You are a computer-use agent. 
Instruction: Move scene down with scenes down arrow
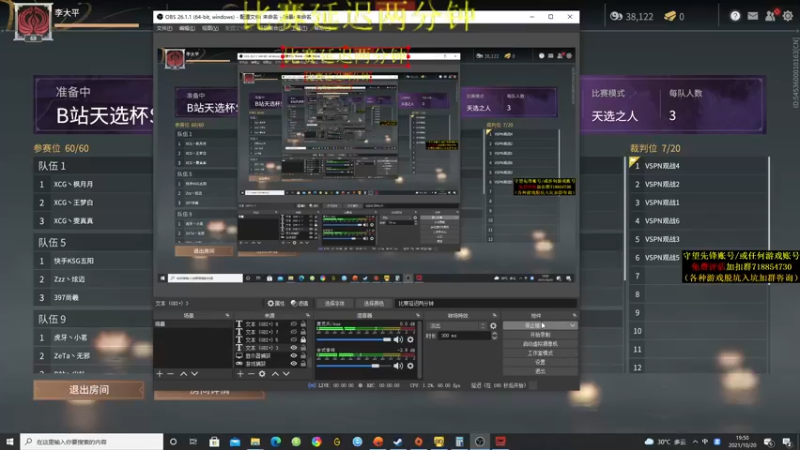pyautogui.click(x=194, y=374)
